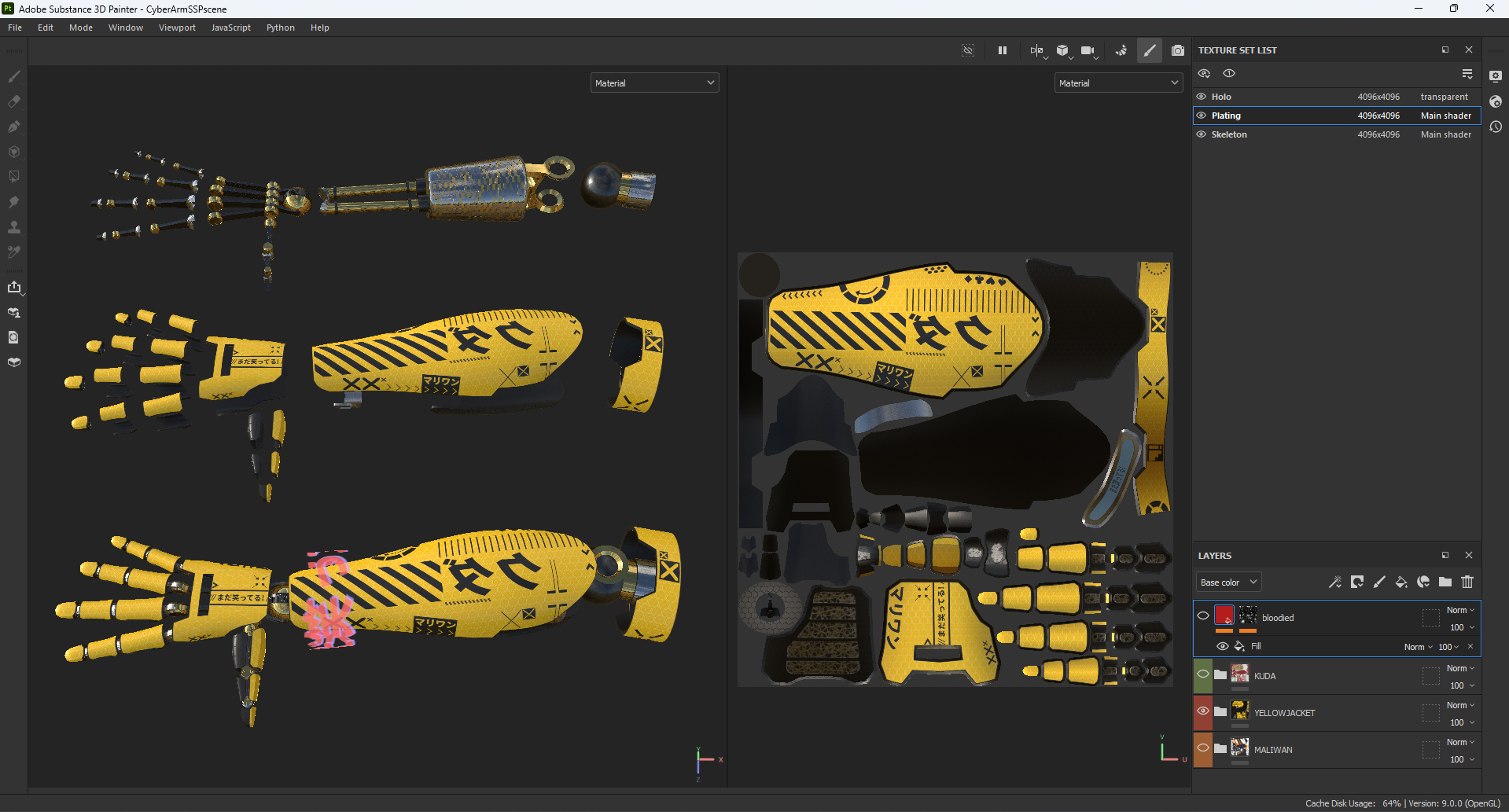Image resolution: width=1509 pixels, height=812 pixels.
Task: Open the 3D viewport Material dropdown
Action: pyautogui.click(x=654, y=83)
